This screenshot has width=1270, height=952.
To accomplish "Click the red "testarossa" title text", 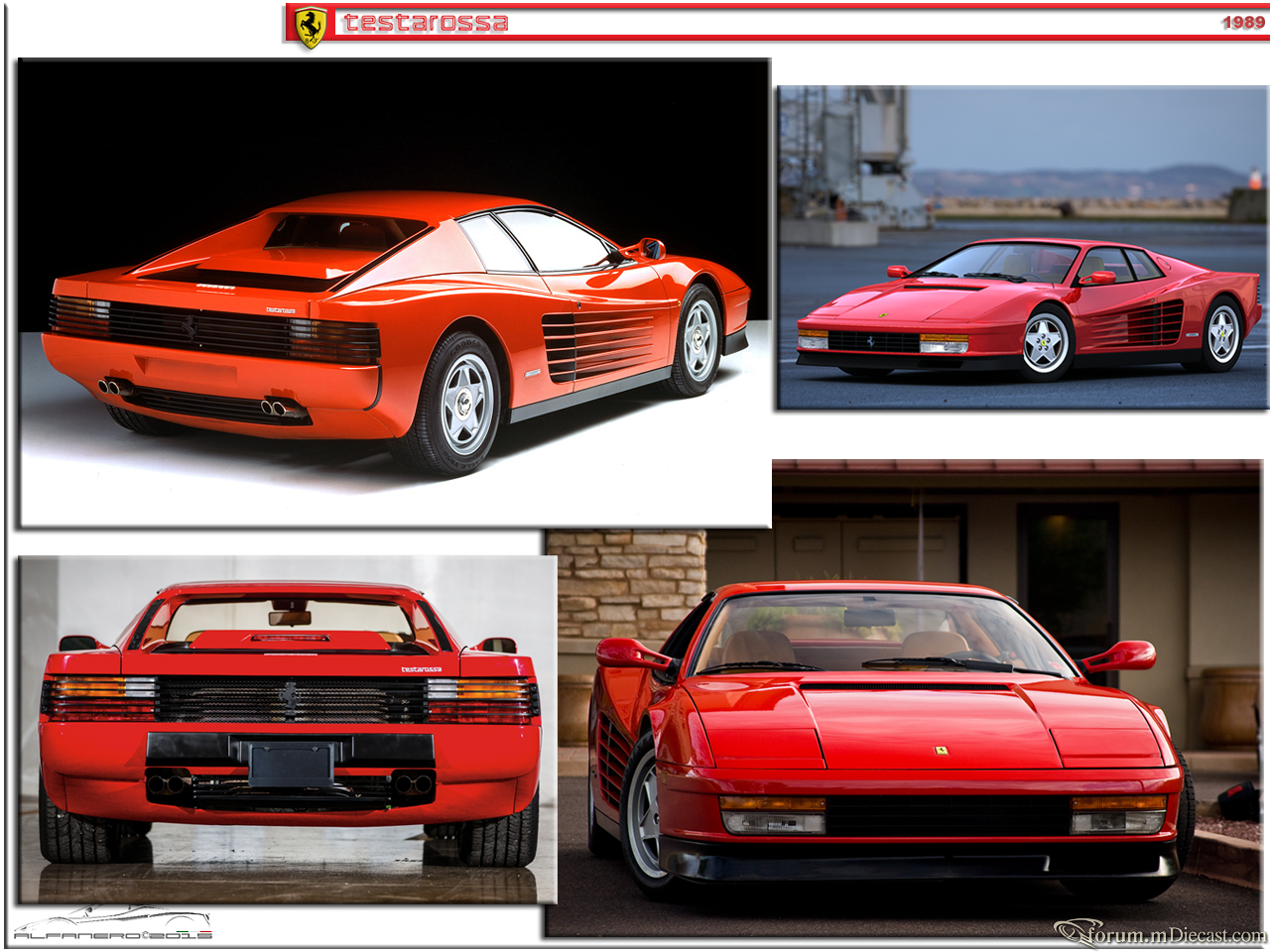I will click(426, 23).
